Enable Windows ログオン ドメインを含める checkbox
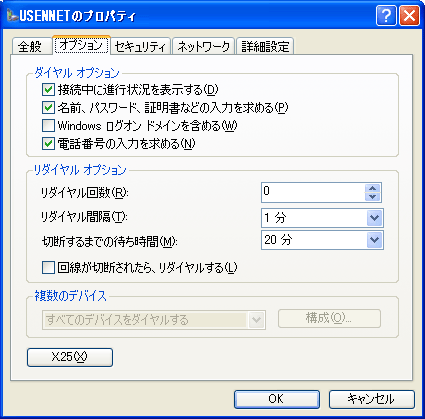425x419 pixels. point(48,126)
